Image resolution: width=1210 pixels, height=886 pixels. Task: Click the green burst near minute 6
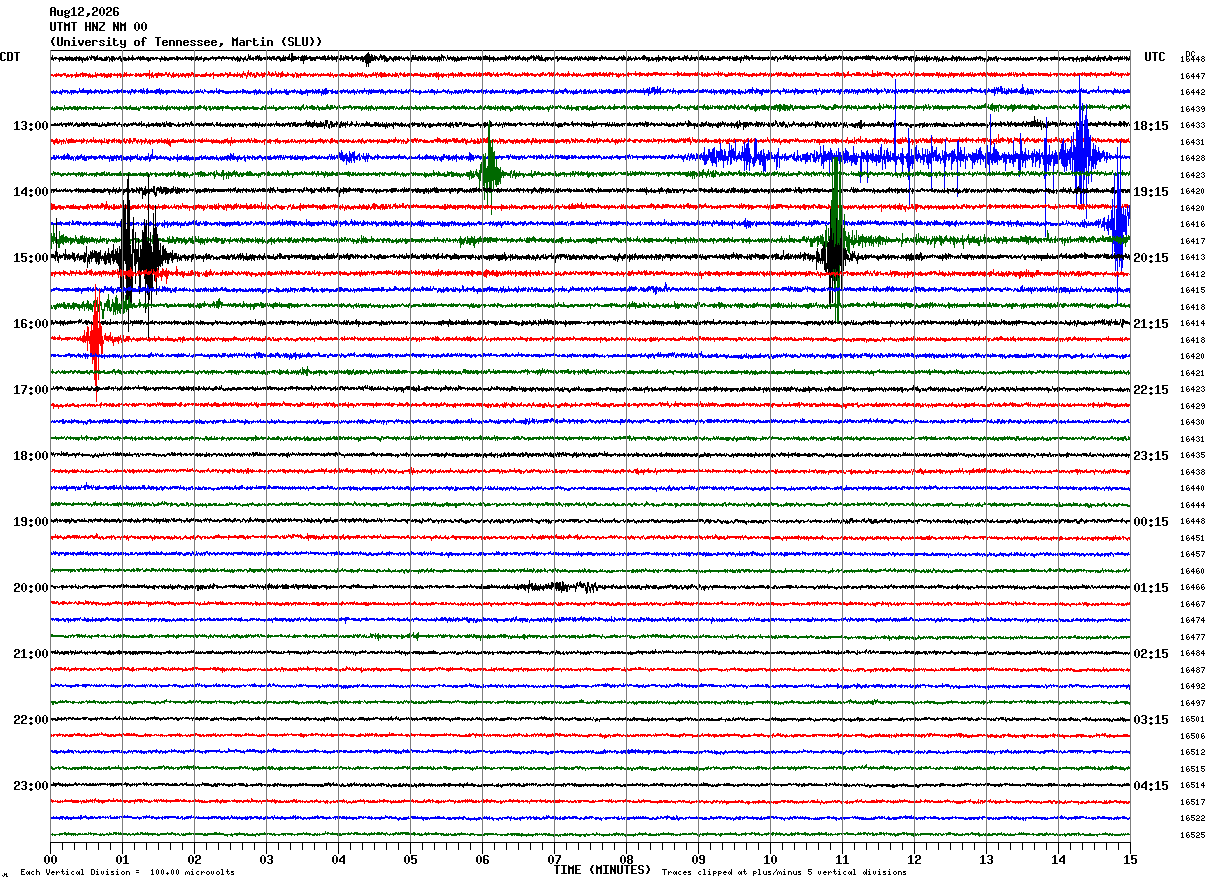(x=489, y=170)
